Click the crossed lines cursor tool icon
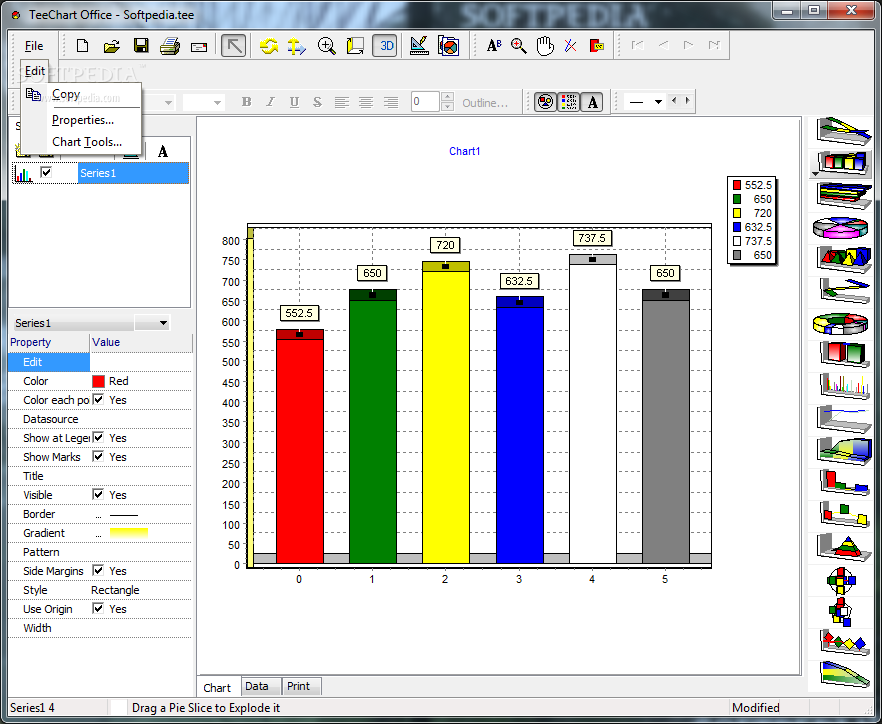 coord(570,46)
